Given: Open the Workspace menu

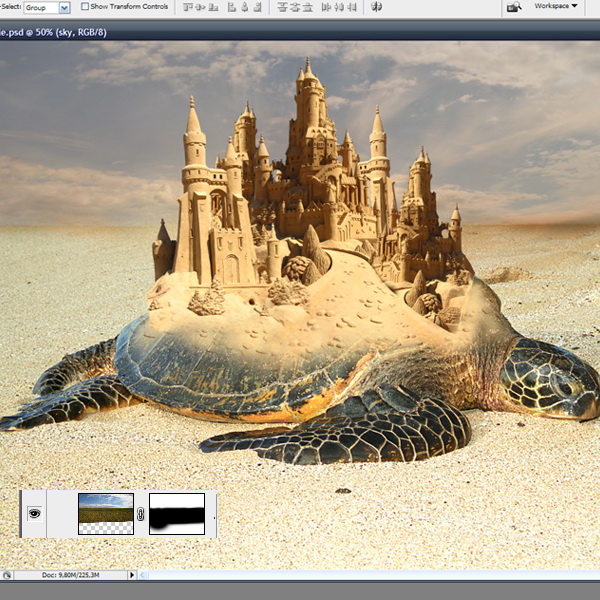Looking at the screenshot, I should [556, 6].
